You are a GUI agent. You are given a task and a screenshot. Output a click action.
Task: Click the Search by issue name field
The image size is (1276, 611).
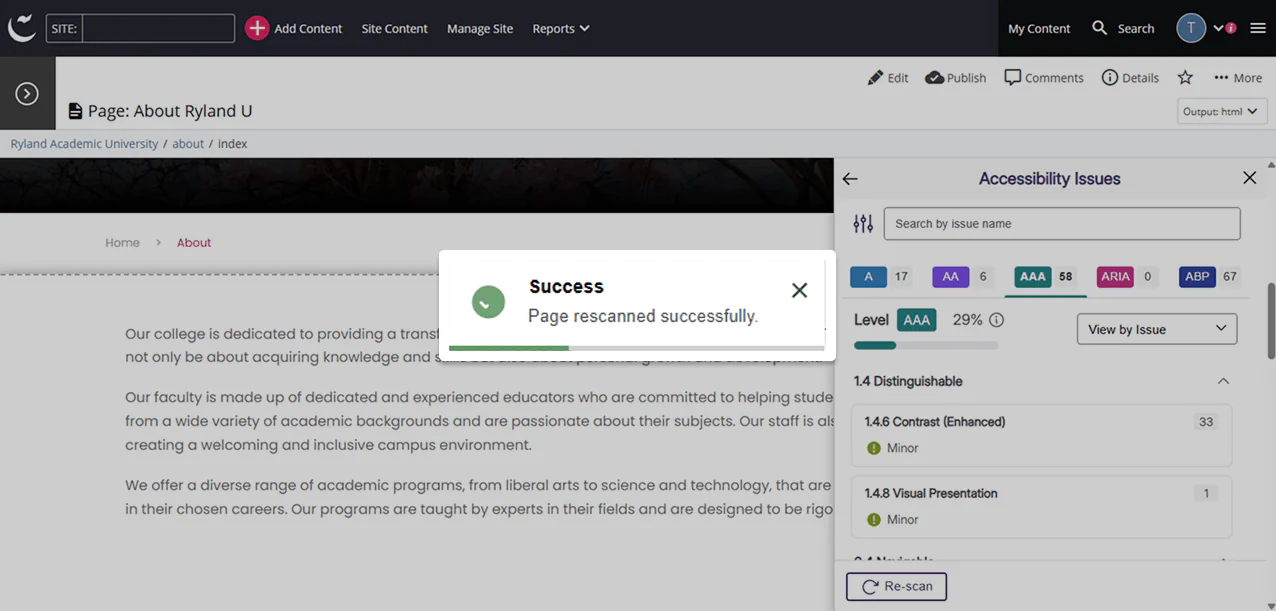(1061, 223)
